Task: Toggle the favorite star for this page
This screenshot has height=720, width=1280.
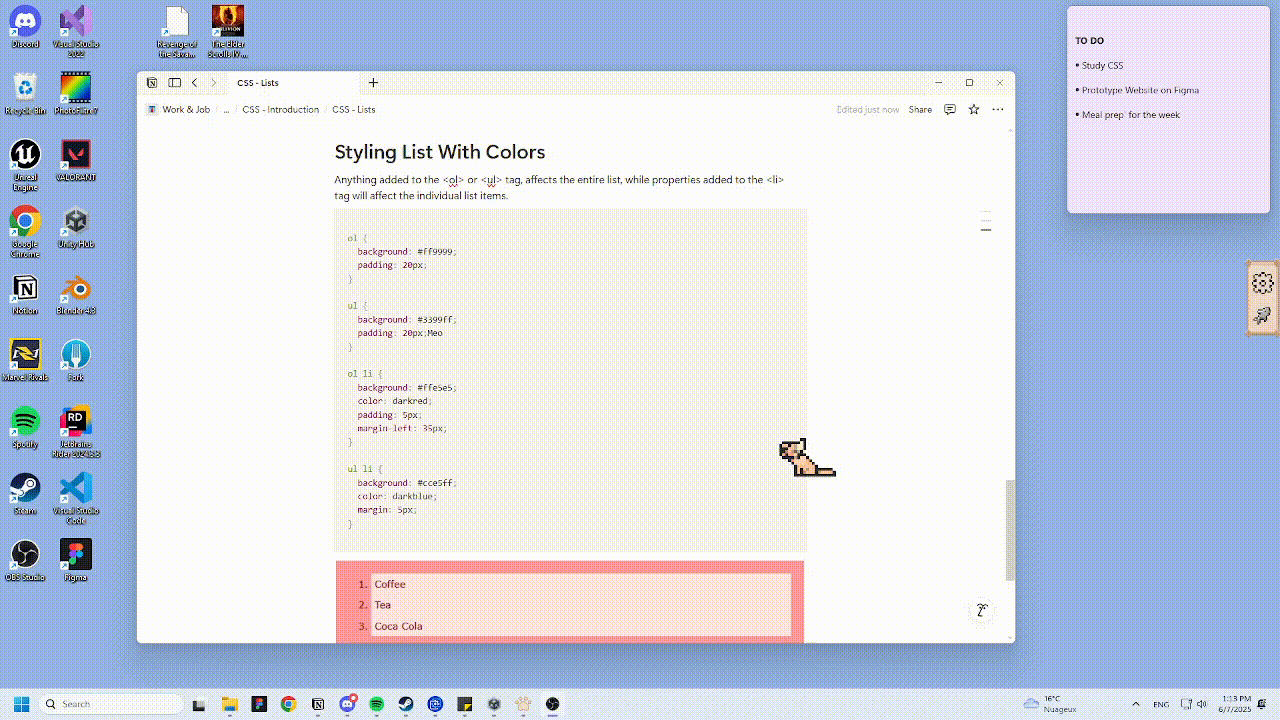Action: [974, 110]
